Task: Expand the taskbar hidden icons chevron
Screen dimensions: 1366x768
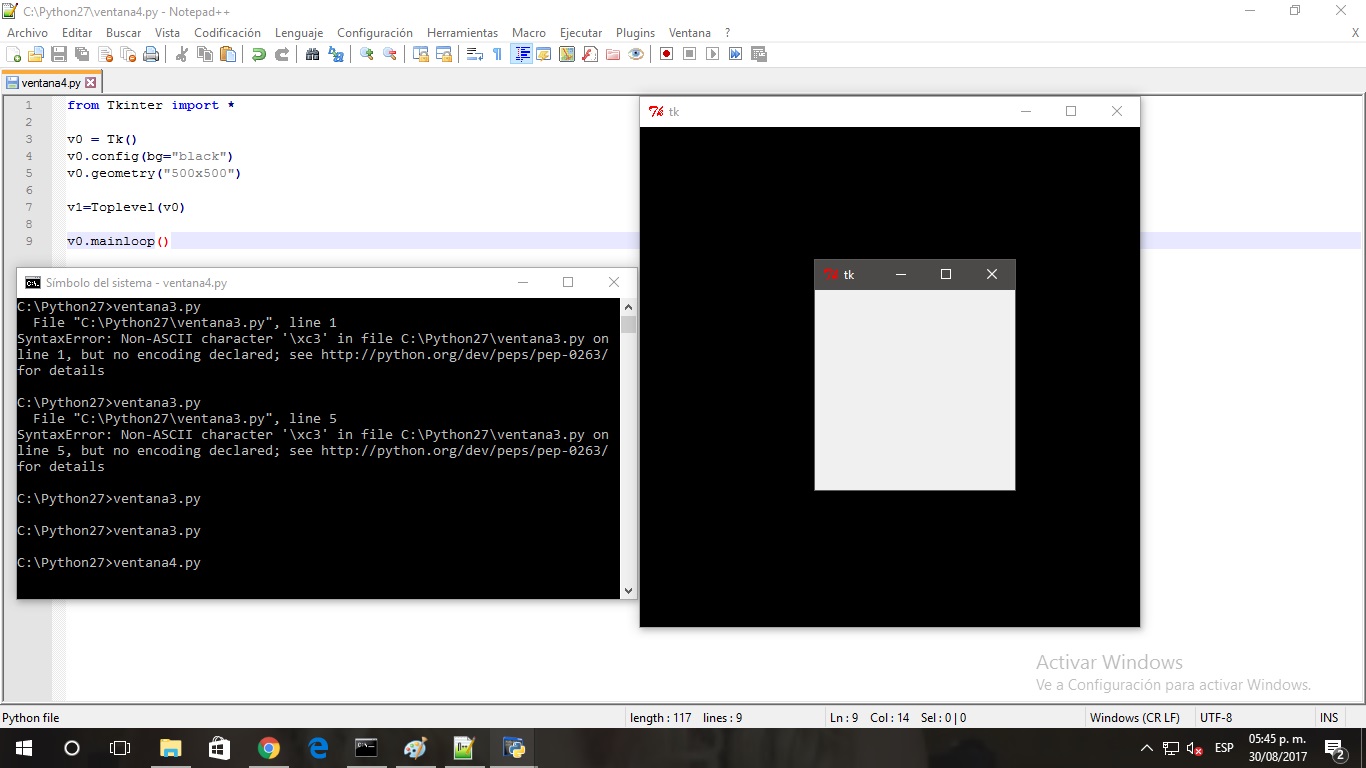Action: [1146, 747]
